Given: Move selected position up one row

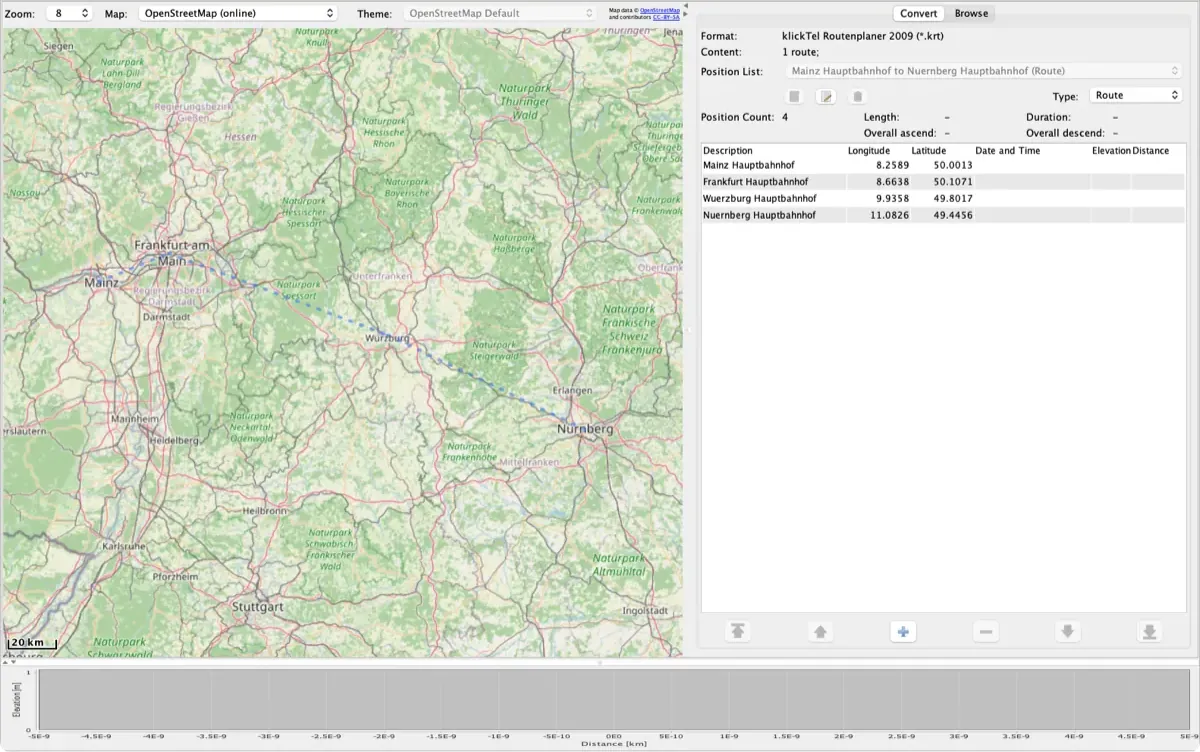Looking at the screenshot, I should tap(820, 632).
